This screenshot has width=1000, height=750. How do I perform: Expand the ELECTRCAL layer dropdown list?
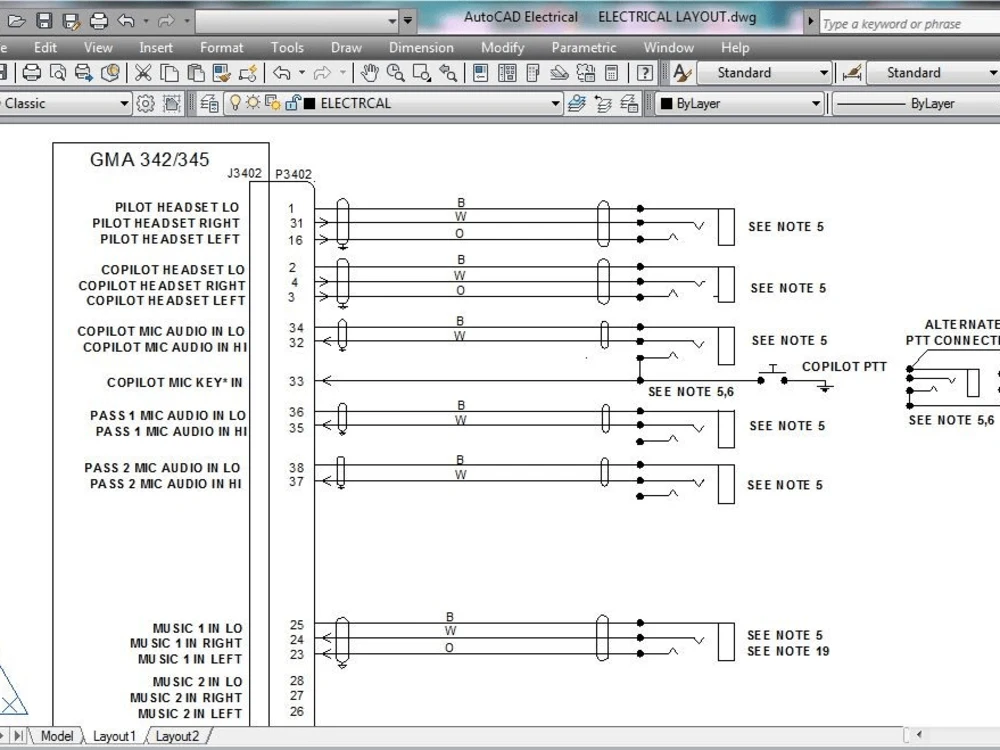(x=556, y=103)
